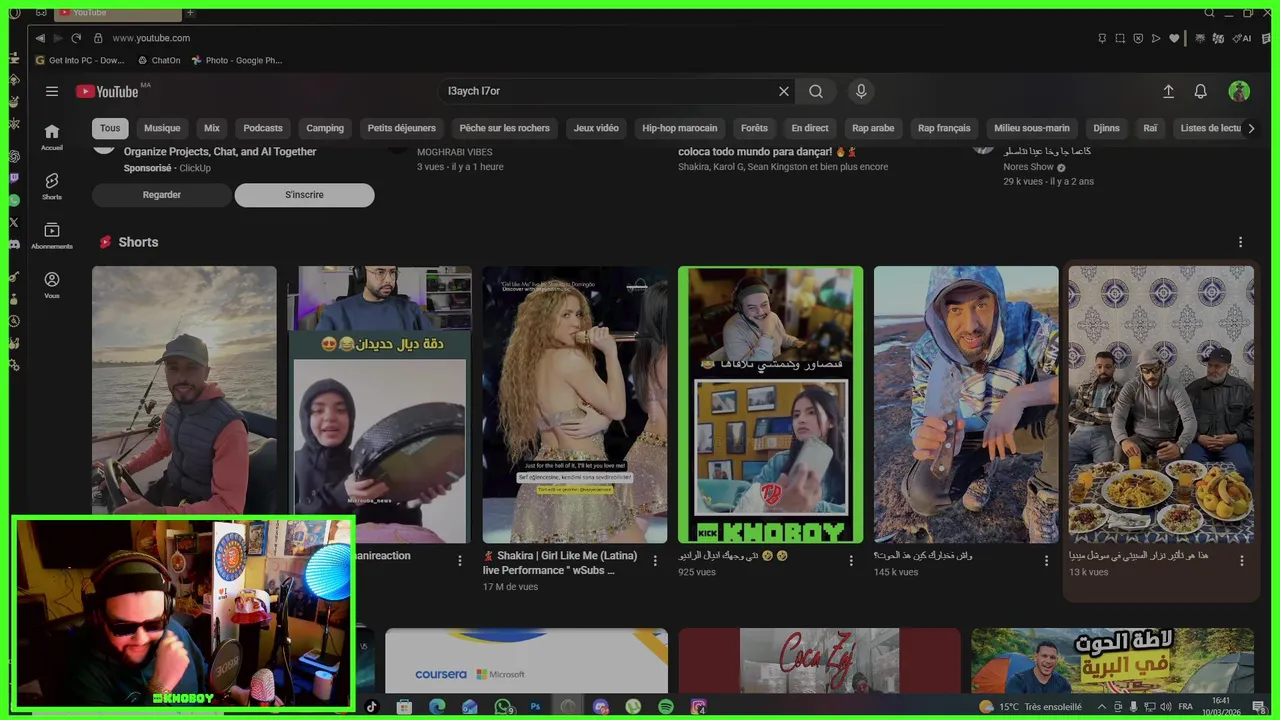Open options menu for anireaction Short
1280x720 pixels.
[x=460, y=561]
